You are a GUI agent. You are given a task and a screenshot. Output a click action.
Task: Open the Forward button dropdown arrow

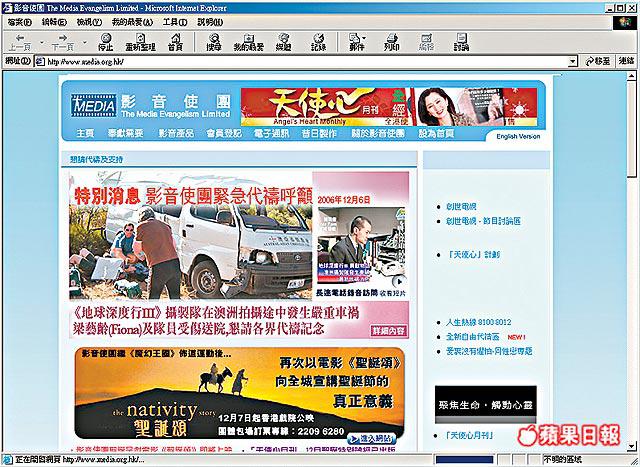point(84,42)
